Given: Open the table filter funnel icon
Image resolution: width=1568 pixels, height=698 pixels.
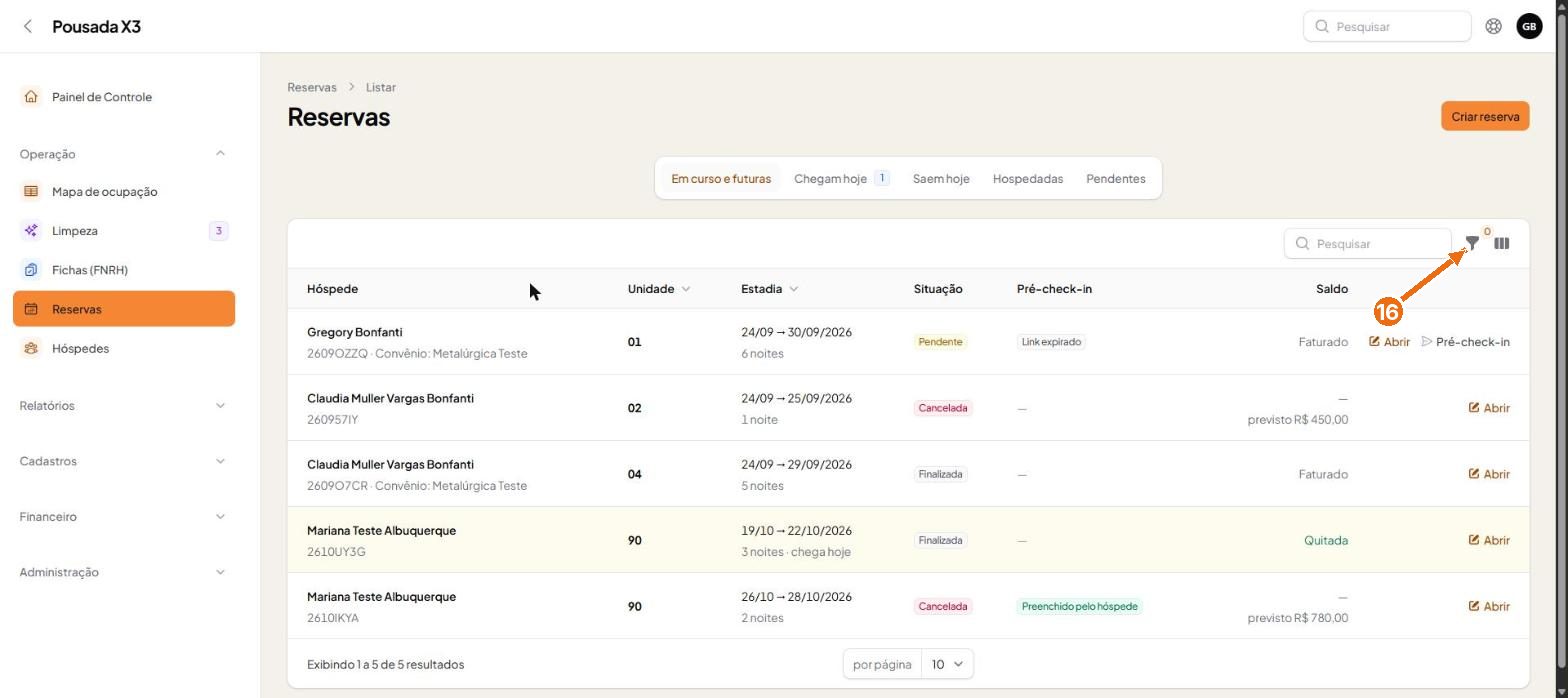Looking at the screenshot, I should point(1472,243).
